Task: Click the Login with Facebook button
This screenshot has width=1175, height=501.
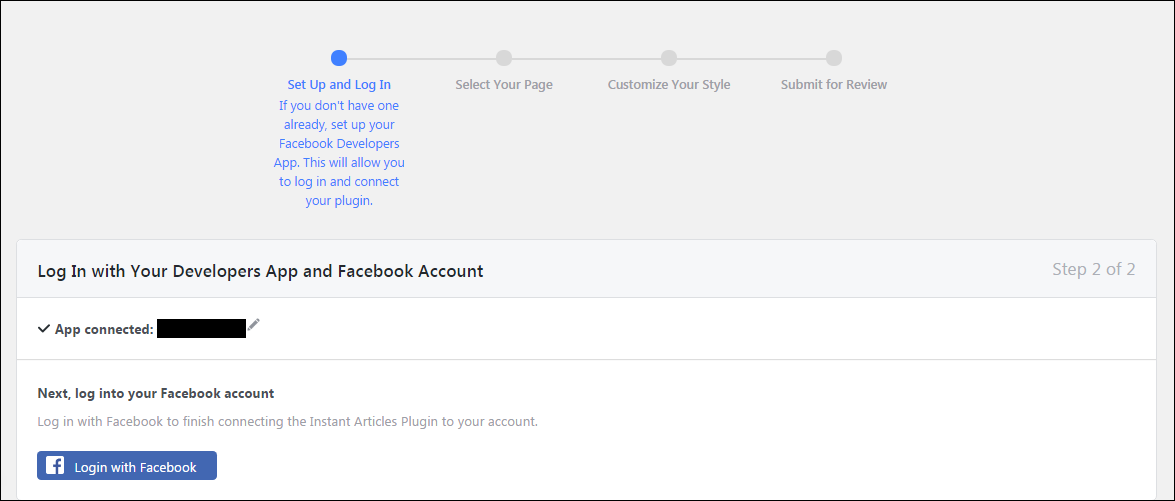Action: tap(127, 465)
